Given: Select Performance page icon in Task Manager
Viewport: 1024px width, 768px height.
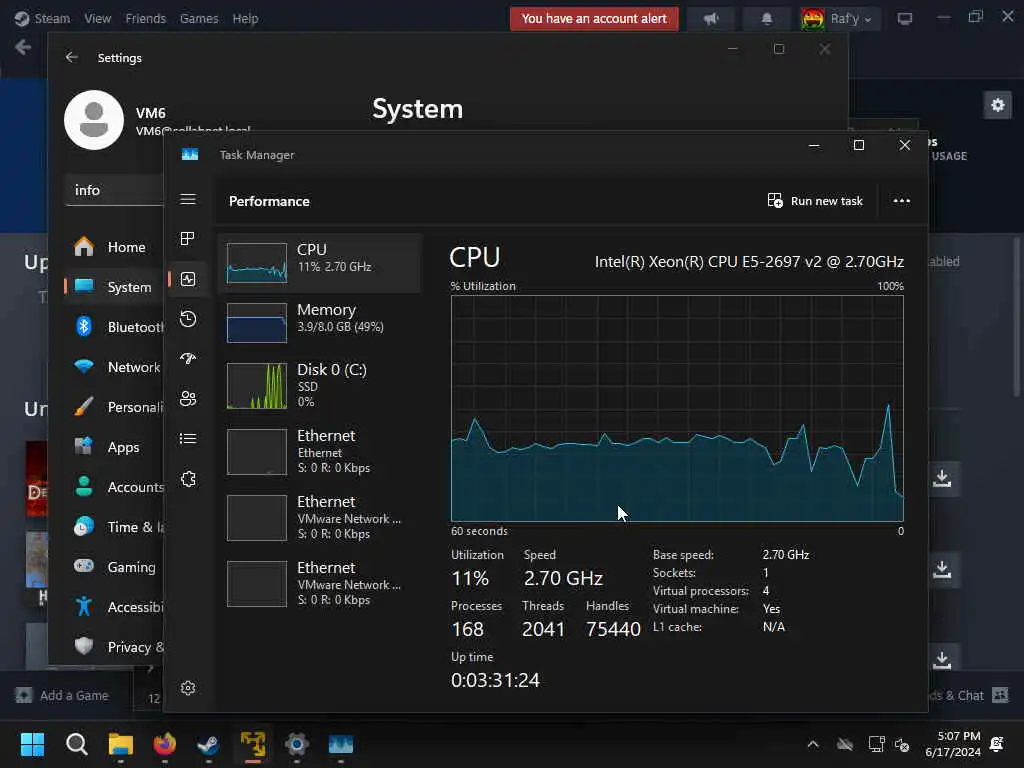Looking at the screenshot, I should 188,280.
